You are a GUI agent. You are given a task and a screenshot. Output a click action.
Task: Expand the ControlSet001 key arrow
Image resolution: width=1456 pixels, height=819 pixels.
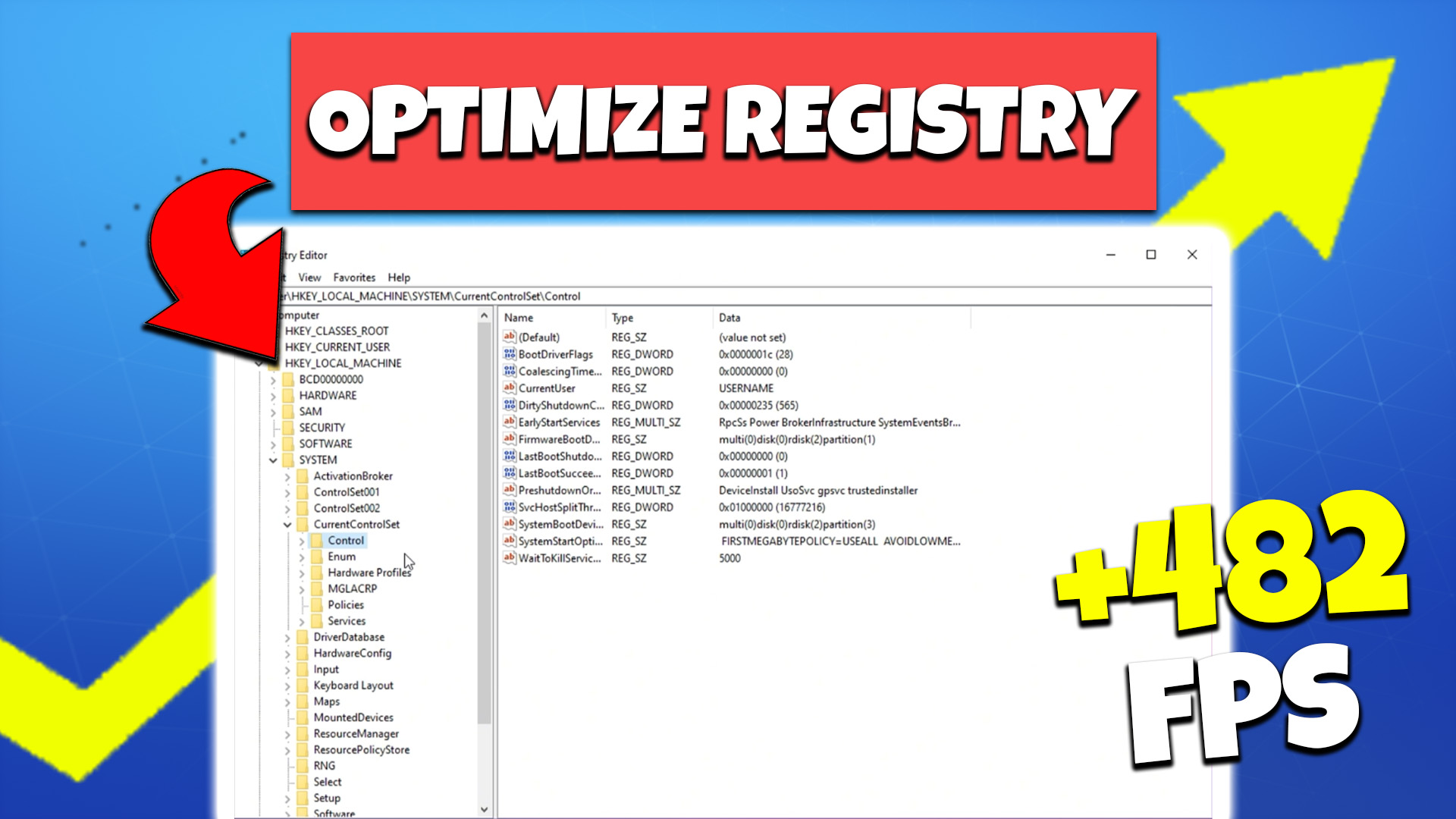tap(287, 492)
